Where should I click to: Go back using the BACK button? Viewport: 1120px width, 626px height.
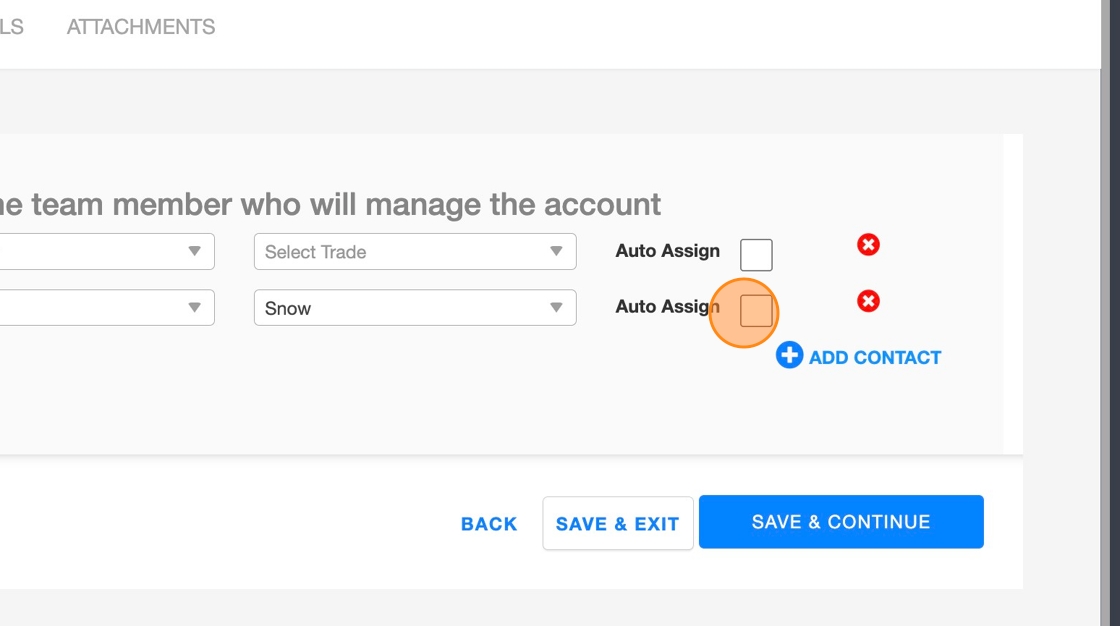pyautogui.click(x=489, y=523)
